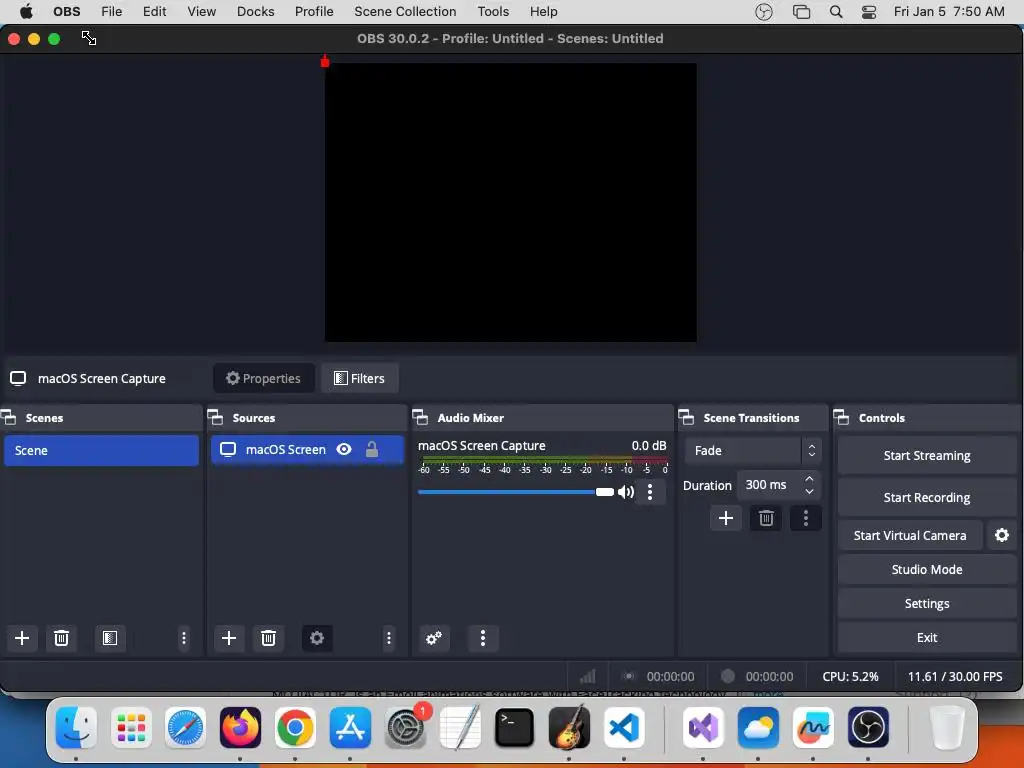Open source properties gear in Sources panel
1024x768 pixels.
pos(317,638)
